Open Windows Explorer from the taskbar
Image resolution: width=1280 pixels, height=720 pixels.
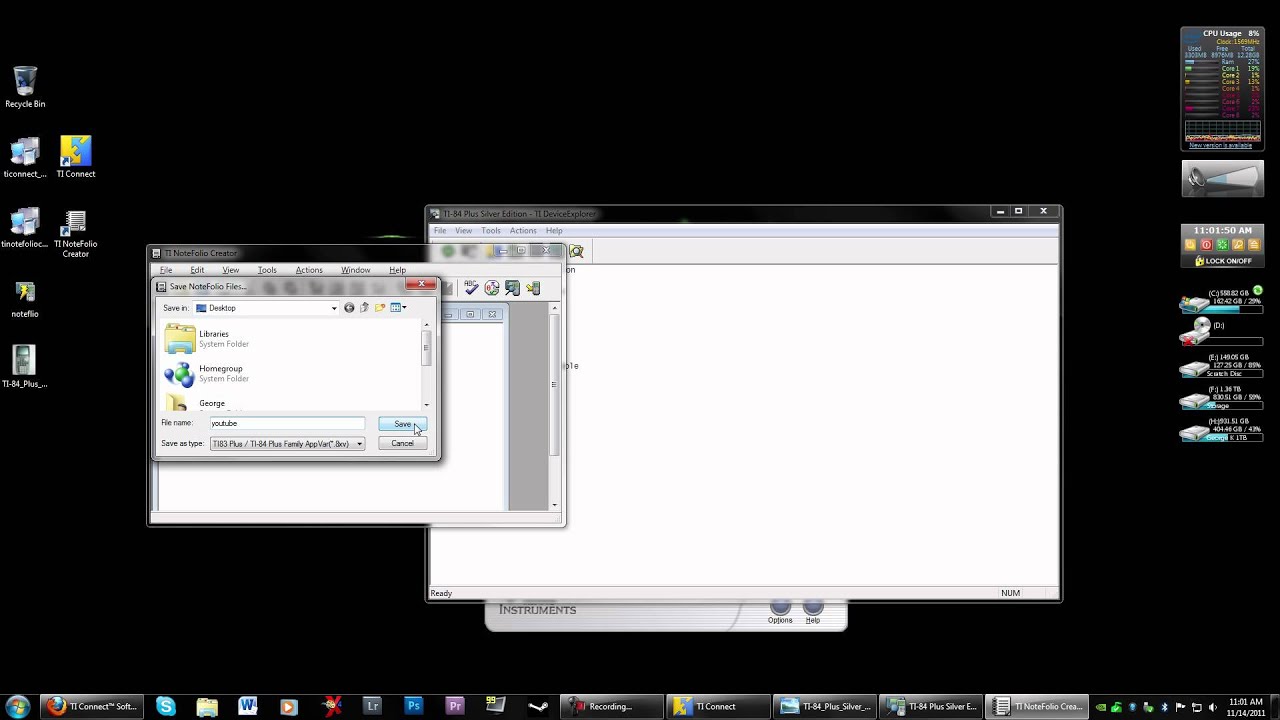(x=207, y=707)
